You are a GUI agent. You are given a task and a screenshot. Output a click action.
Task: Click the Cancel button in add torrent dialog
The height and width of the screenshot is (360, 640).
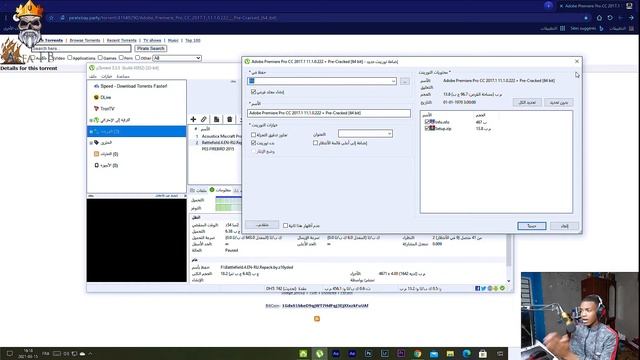click(564, 226)
